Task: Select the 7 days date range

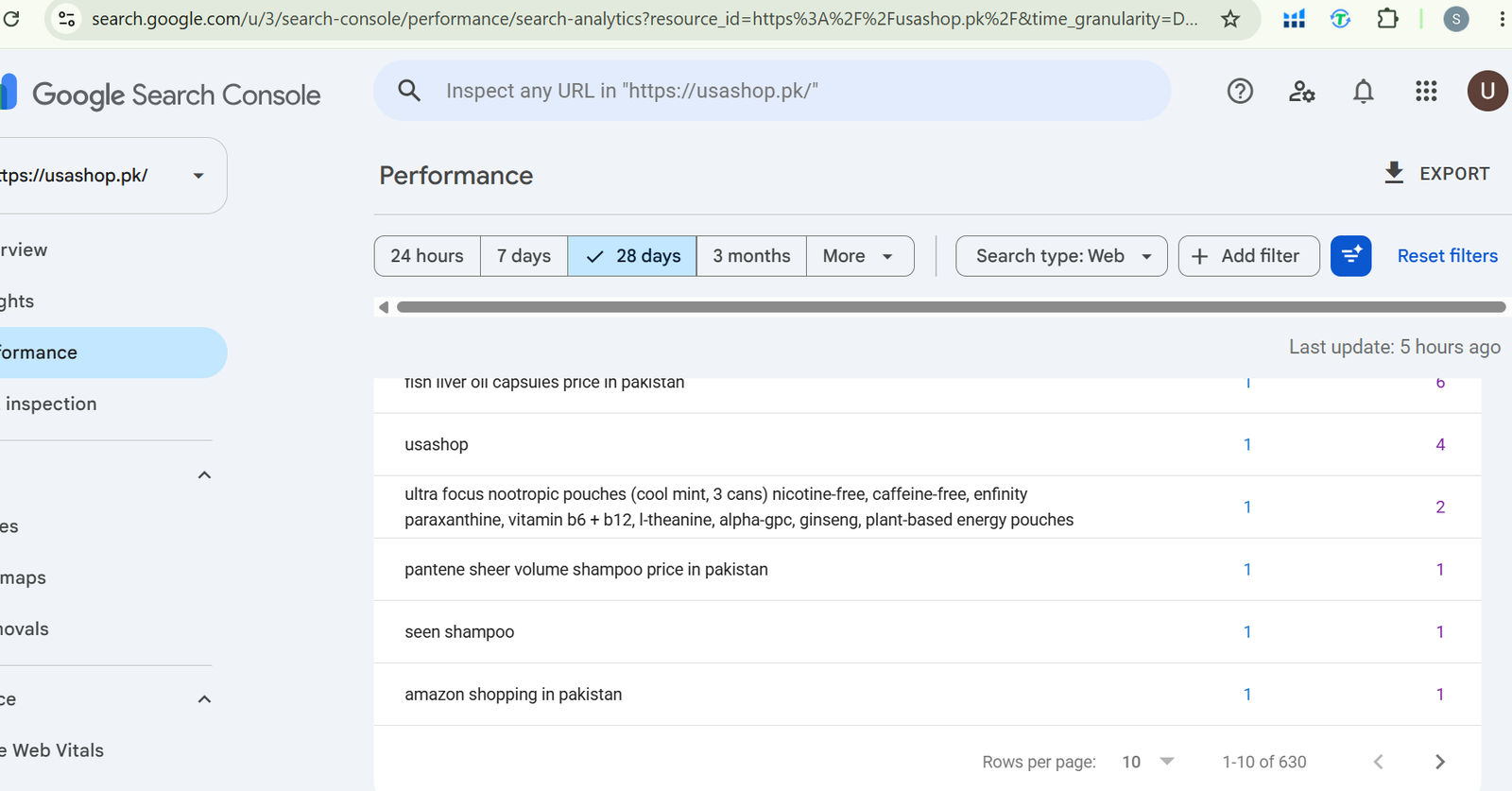Action: point(524,256)
